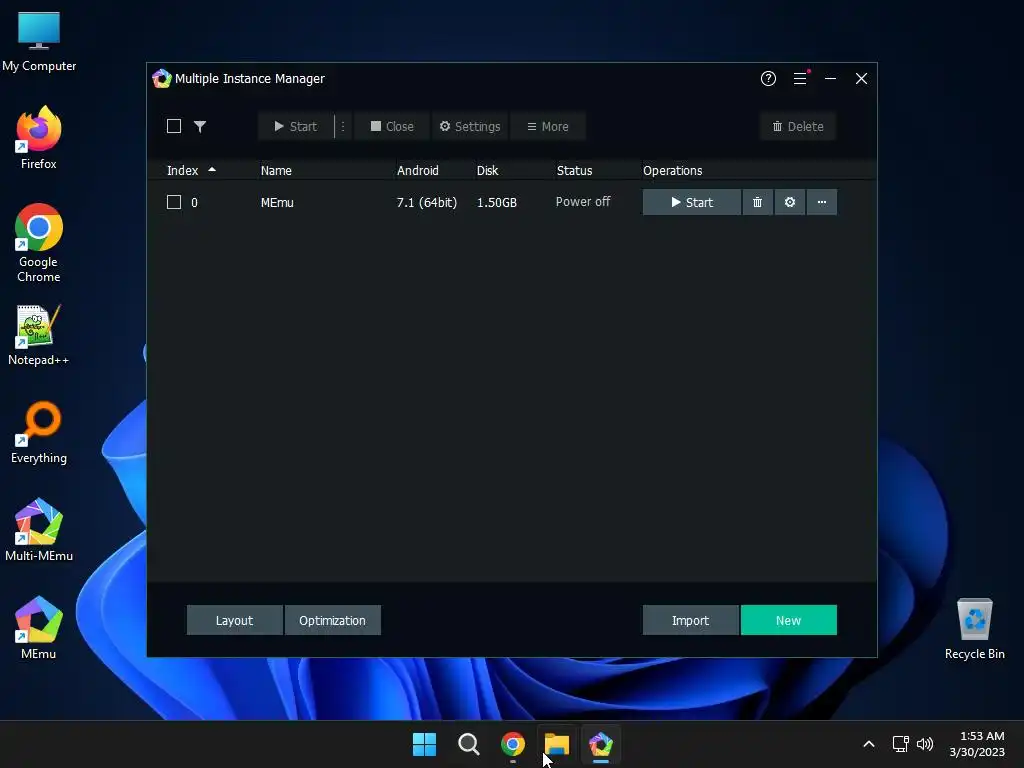Select the MEmu desktop shortcut
The width and height of the screenshot is (1024, 768).
pos(39,628)
